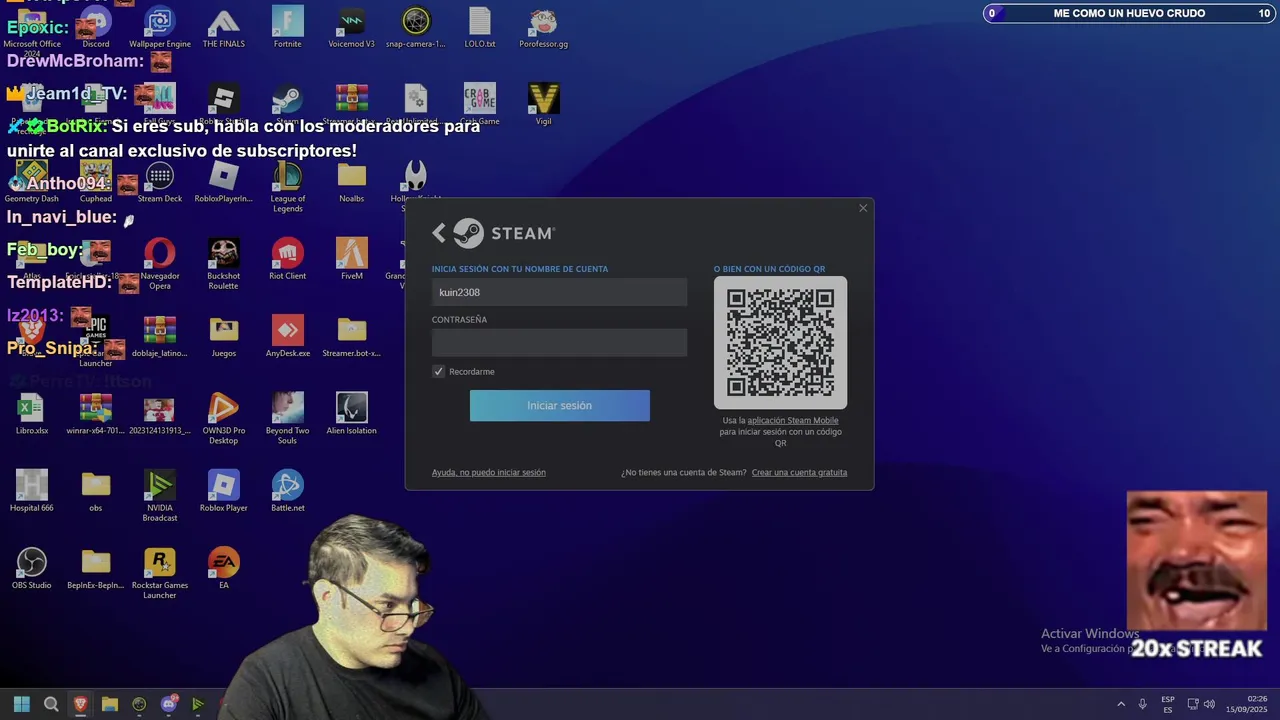This screenshot has width=1280, height=720.
Task: Select the obs folder icon
Action: point(96,490)
